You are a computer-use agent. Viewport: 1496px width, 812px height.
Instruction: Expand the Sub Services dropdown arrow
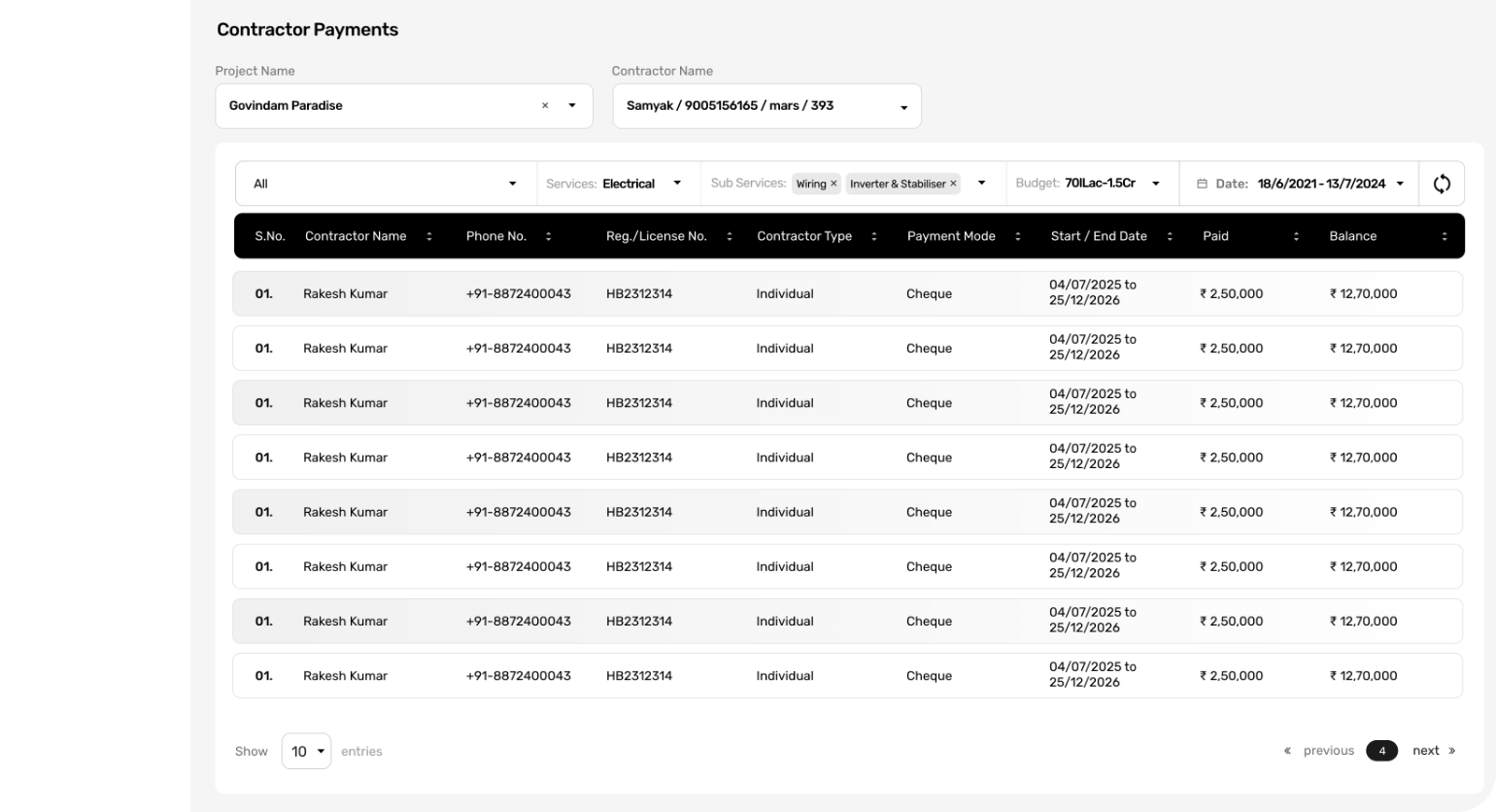coord(981,184)
